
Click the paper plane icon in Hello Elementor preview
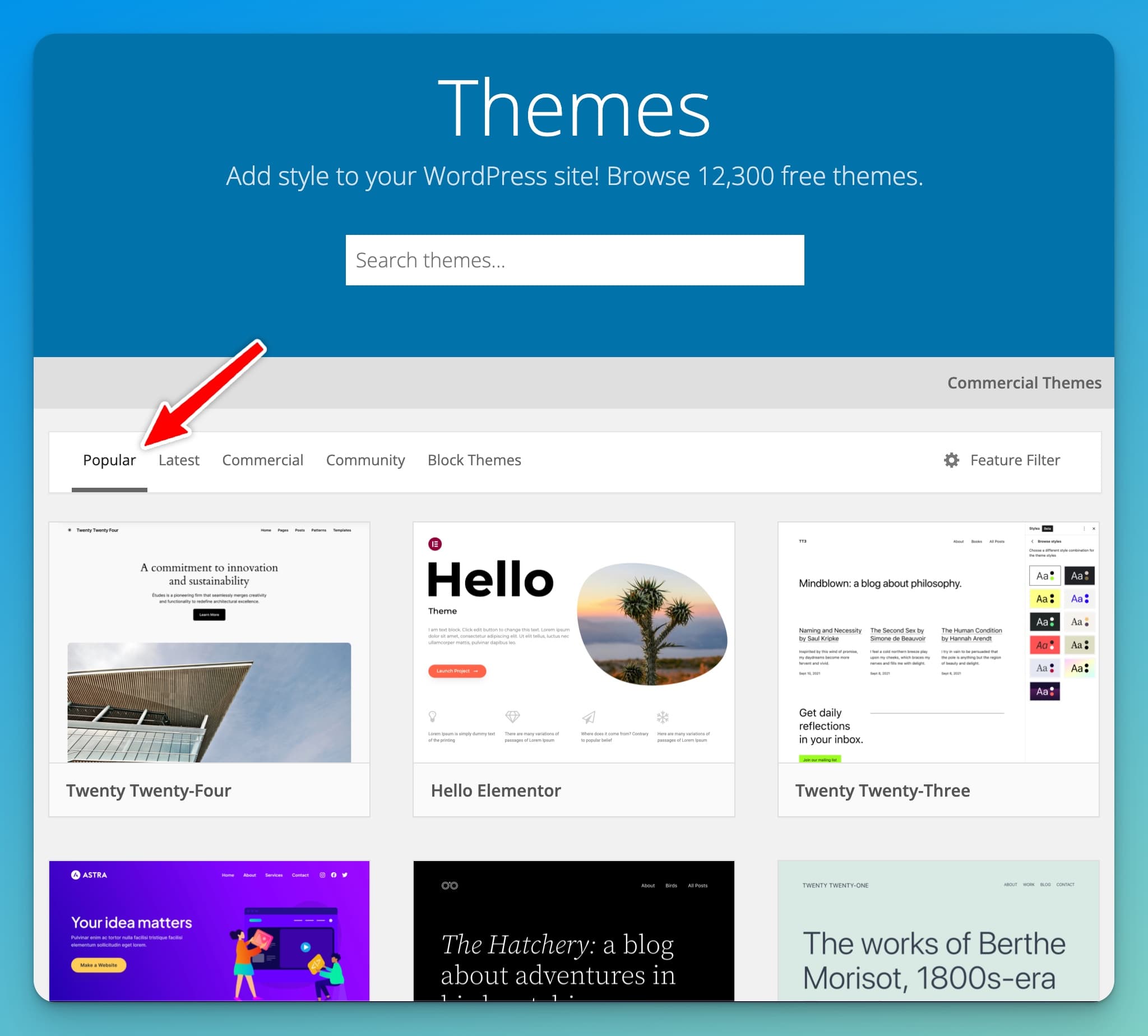pos(590,718)
